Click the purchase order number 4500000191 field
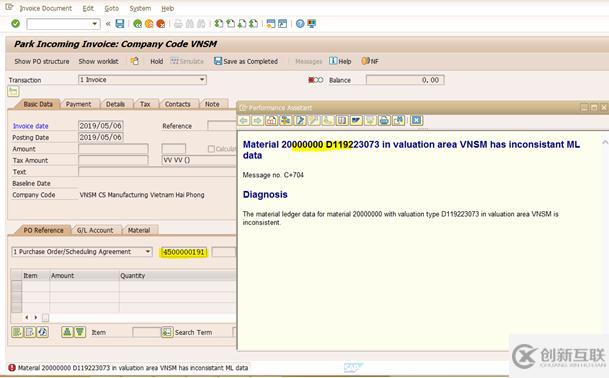The width and height of the screenshot is (609, 378). tap(184, 252)
